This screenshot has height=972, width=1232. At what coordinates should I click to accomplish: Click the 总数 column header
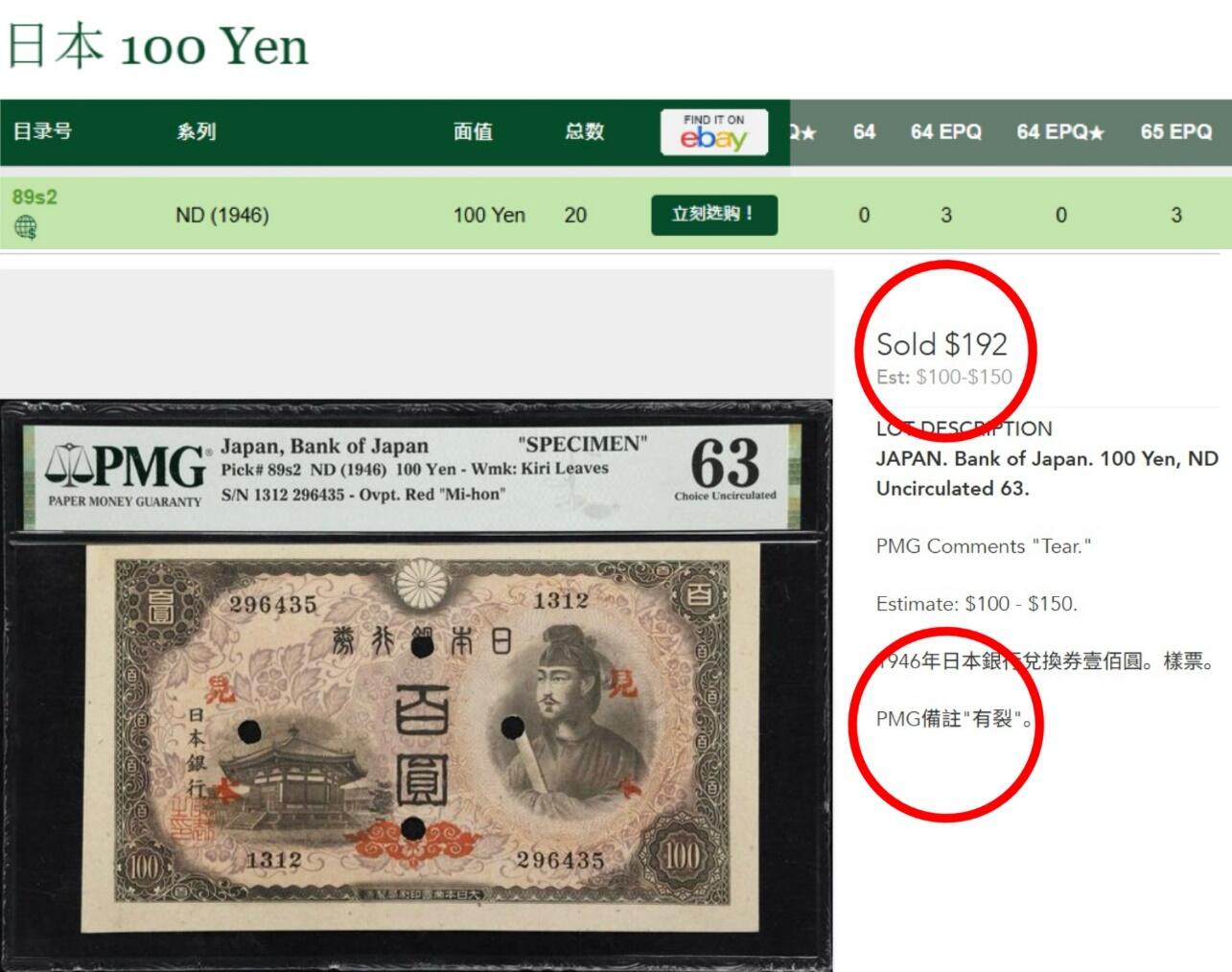[584, 131]
